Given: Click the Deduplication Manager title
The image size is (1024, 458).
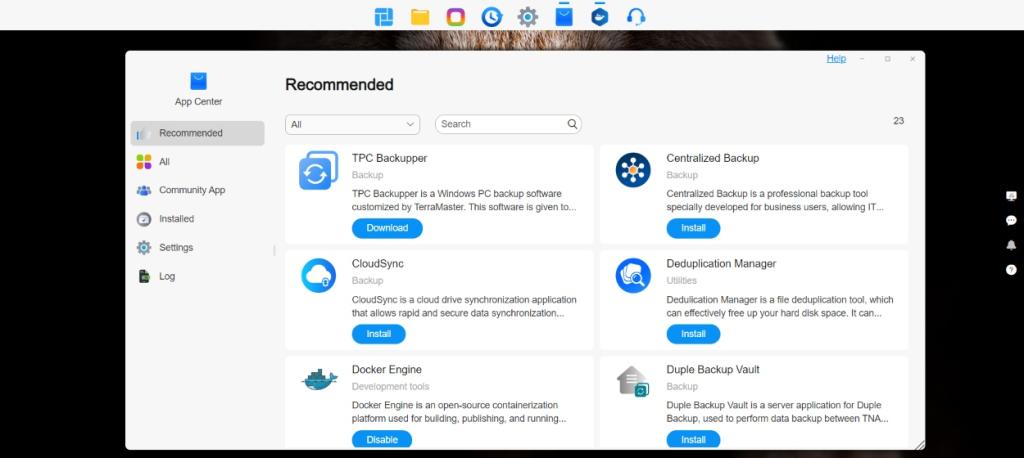Looking at the screenshot, I should tap(721, 264).
